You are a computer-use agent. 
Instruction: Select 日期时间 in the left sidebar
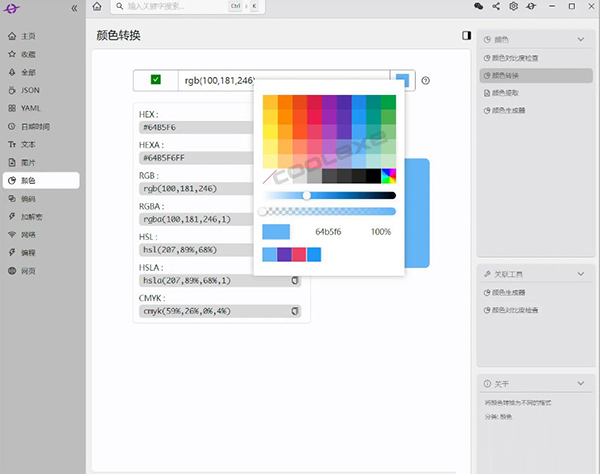coord(34,127)
